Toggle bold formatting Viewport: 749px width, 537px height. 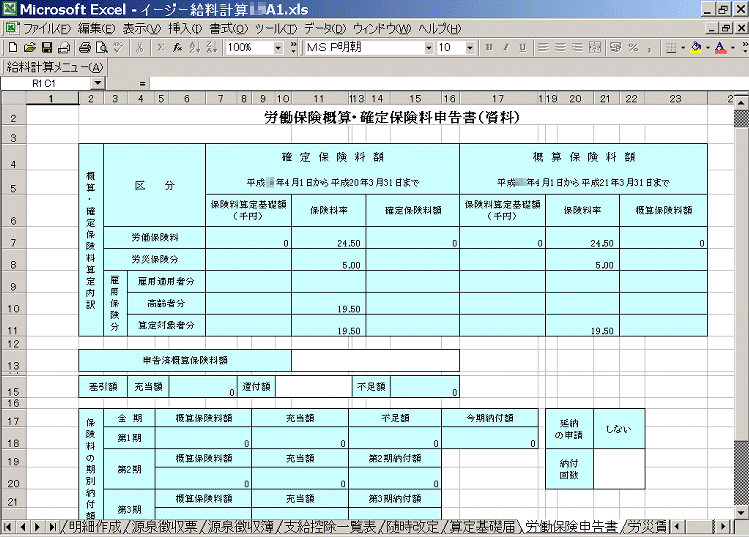point(488,47)
